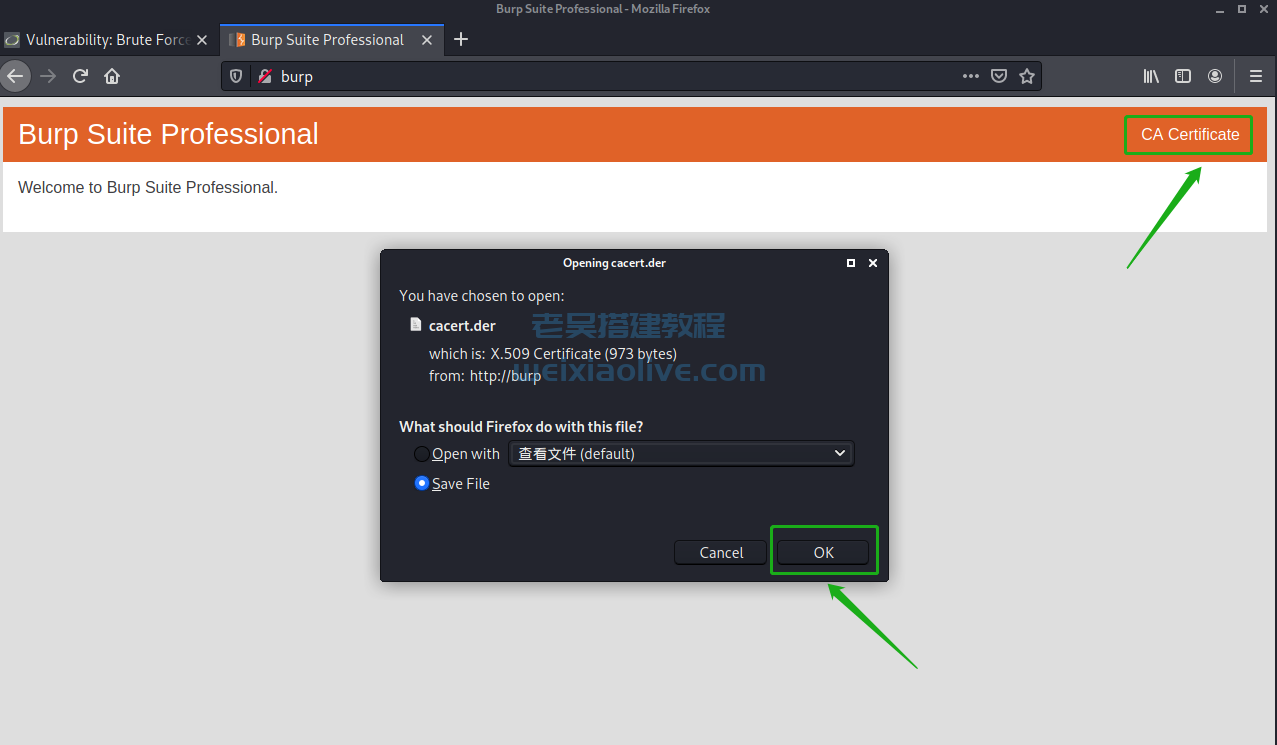This screenshot has width=1277, height=745.
Task: Reload the current burp page
Action: pyautogui.click(x=81, y=76)
